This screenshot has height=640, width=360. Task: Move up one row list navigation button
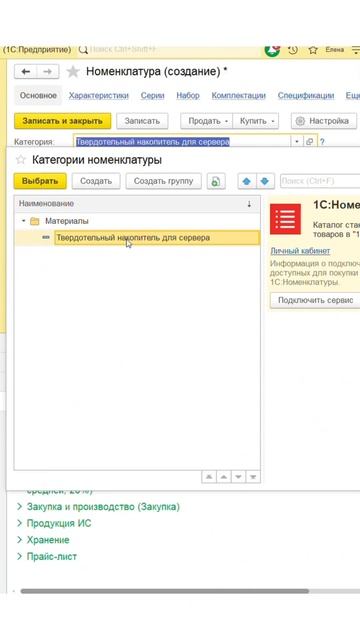point(223,477)
